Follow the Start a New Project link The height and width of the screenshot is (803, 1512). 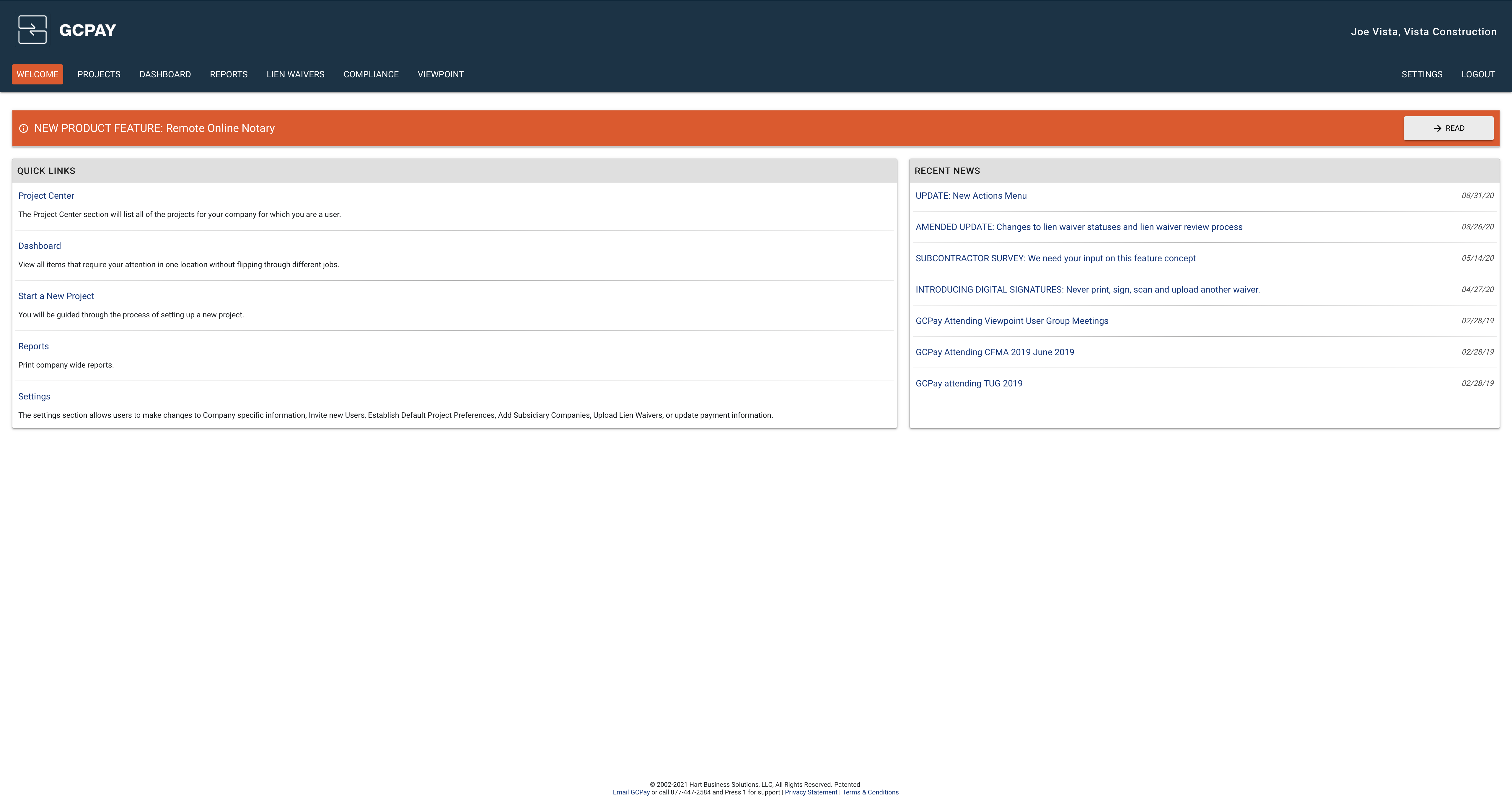56,296
